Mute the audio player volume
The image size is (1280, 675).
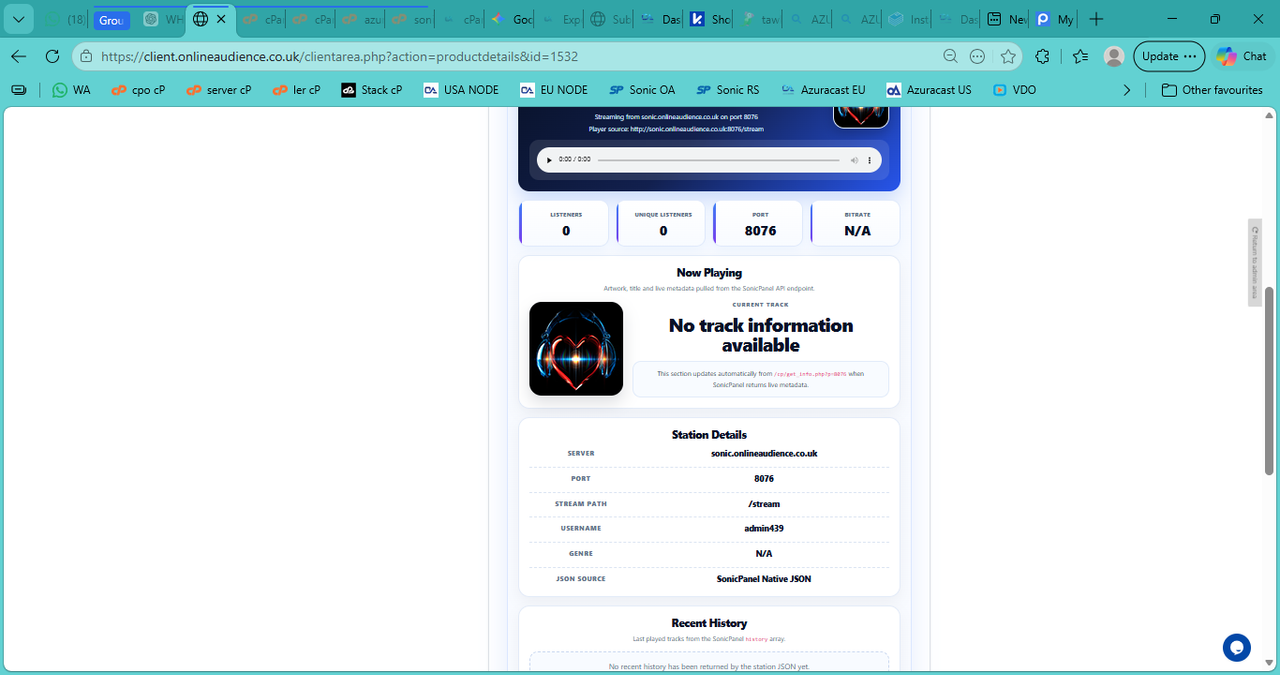(x=854, y=160)
